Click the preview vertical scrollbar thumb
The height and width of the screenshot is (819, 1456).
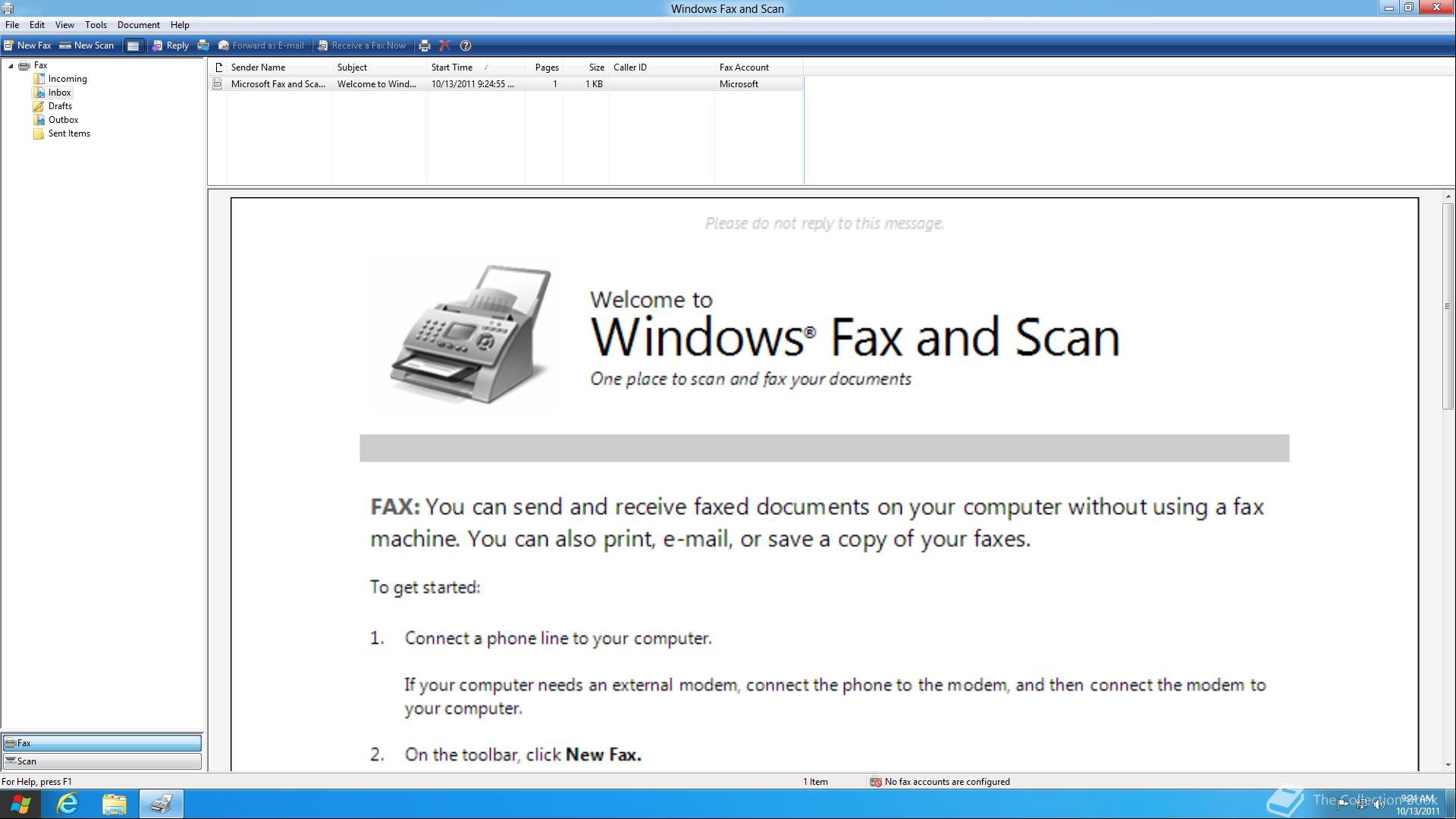click(x=1448, y=306)
